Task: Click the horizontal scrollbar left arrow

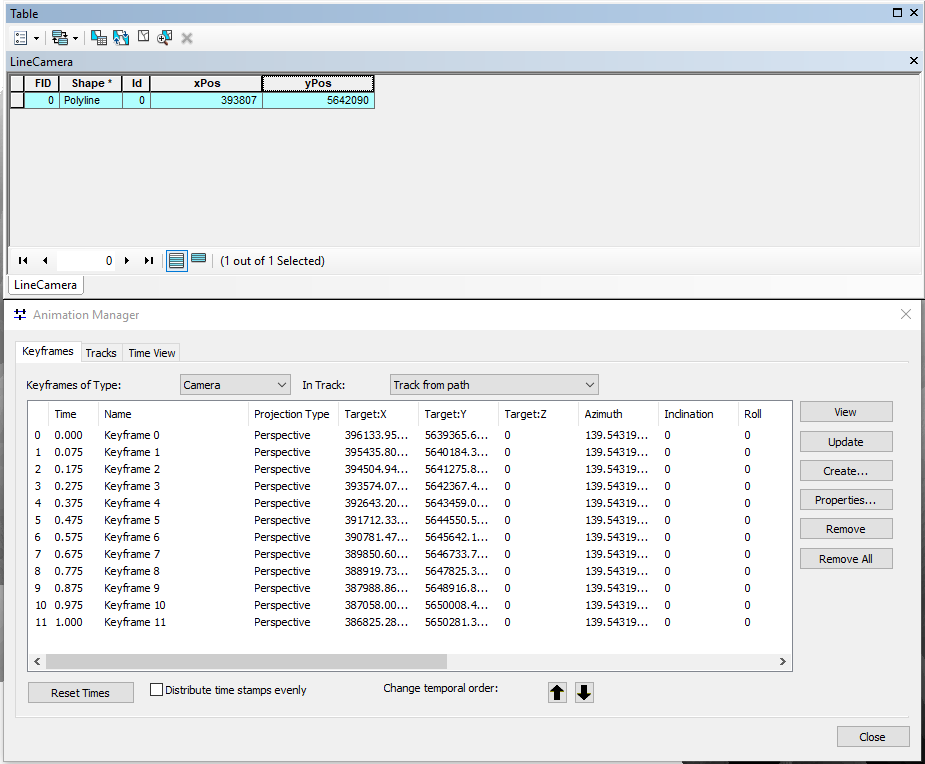Action: point(37,661)
